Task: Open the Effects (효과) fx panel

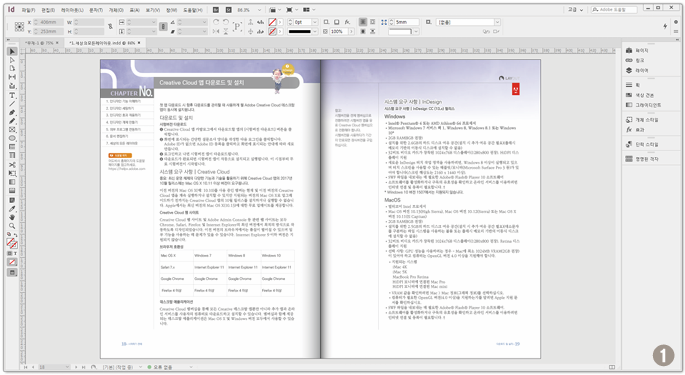Action: point(635,130)
